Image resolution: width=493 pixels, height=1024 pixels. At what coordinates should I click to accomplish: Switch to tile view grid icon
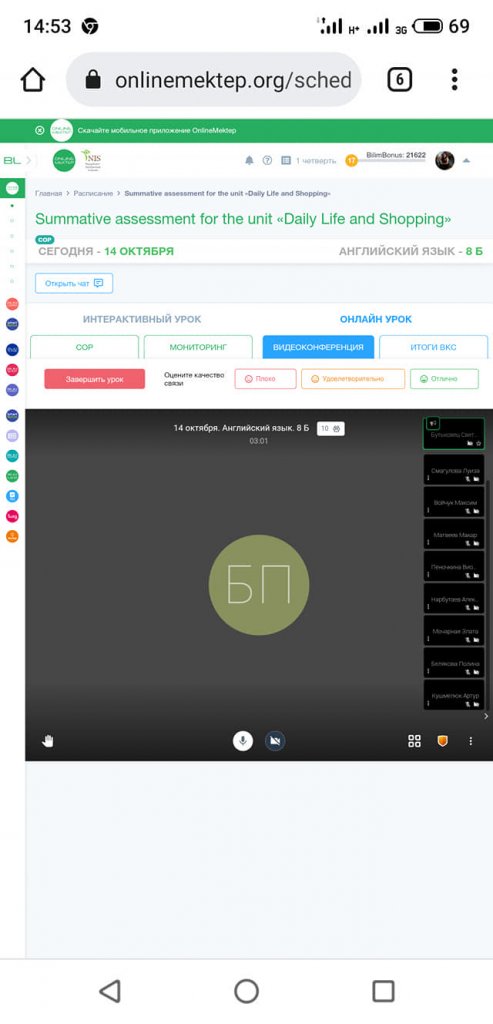(x=414, y=741)
